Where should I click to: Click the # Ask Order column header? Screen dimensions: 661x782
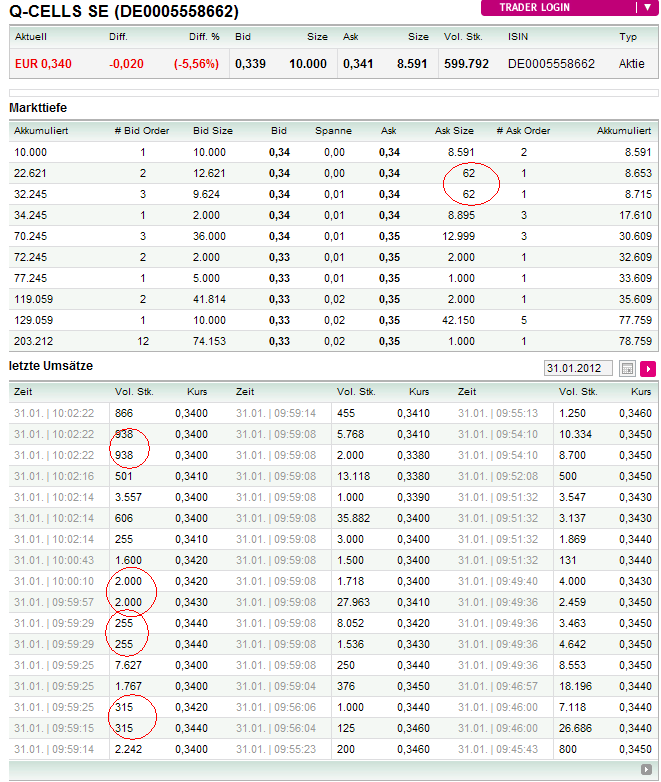tap(523, 130)
